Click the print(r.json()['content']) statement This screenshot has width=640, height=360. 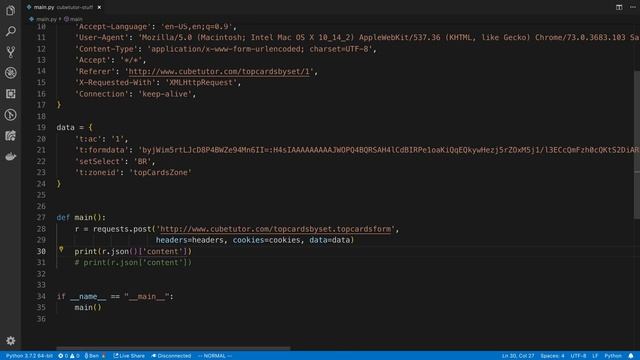pyautogui.click(x=133, y=251)
